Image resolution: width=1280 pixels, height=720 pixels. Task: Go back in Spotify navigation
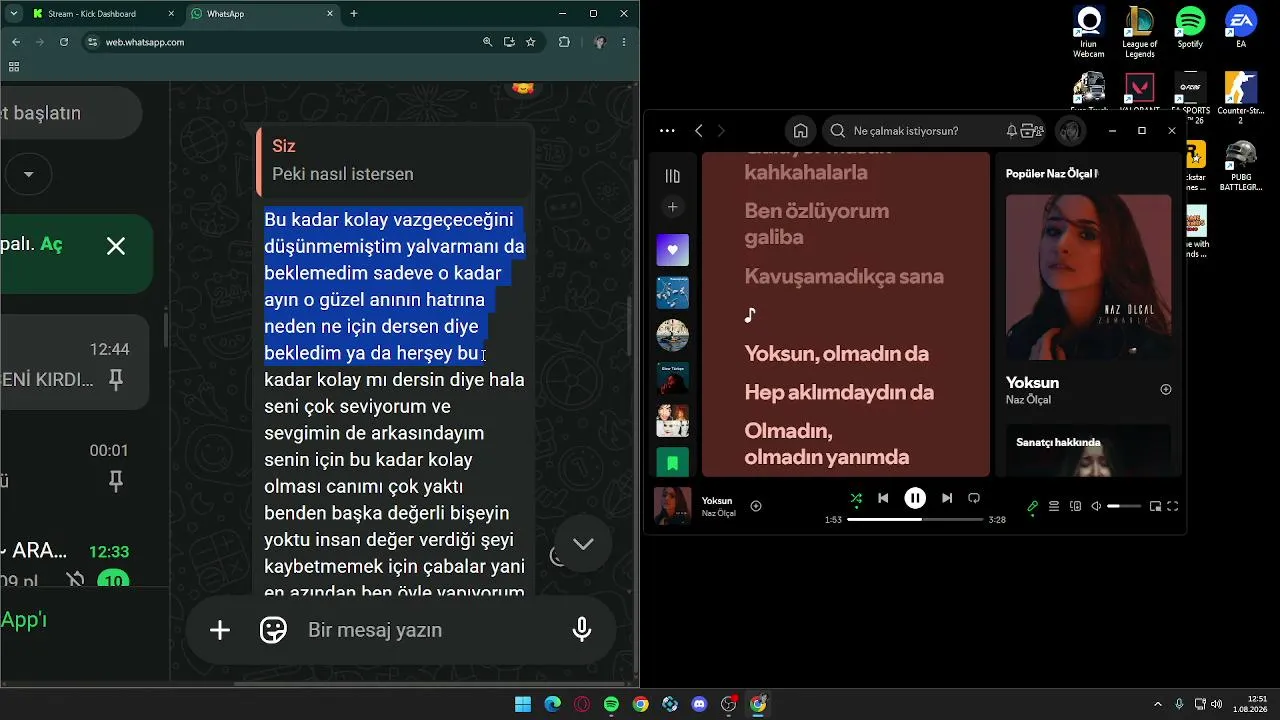(699, 131)
